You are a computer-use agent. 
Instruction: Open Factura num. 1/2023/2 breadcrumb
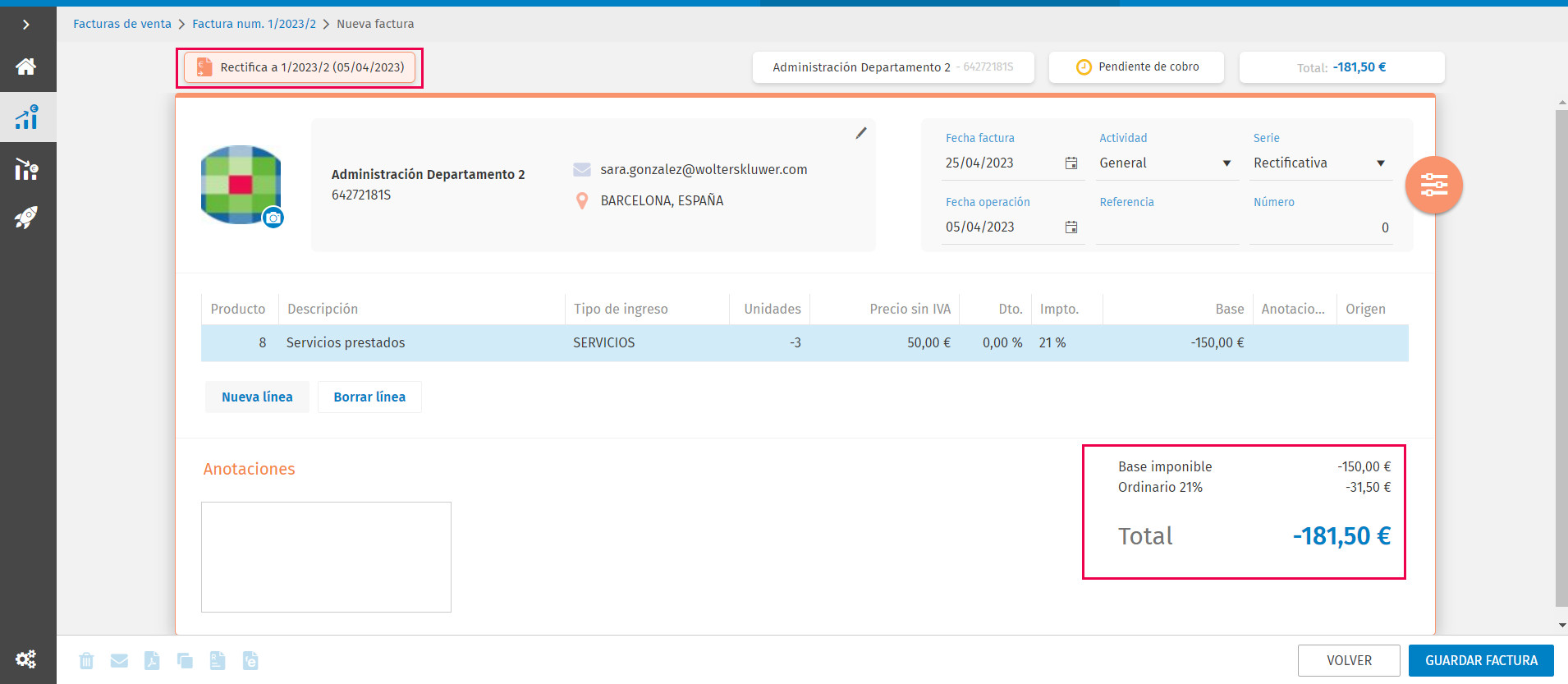(254, 24)
